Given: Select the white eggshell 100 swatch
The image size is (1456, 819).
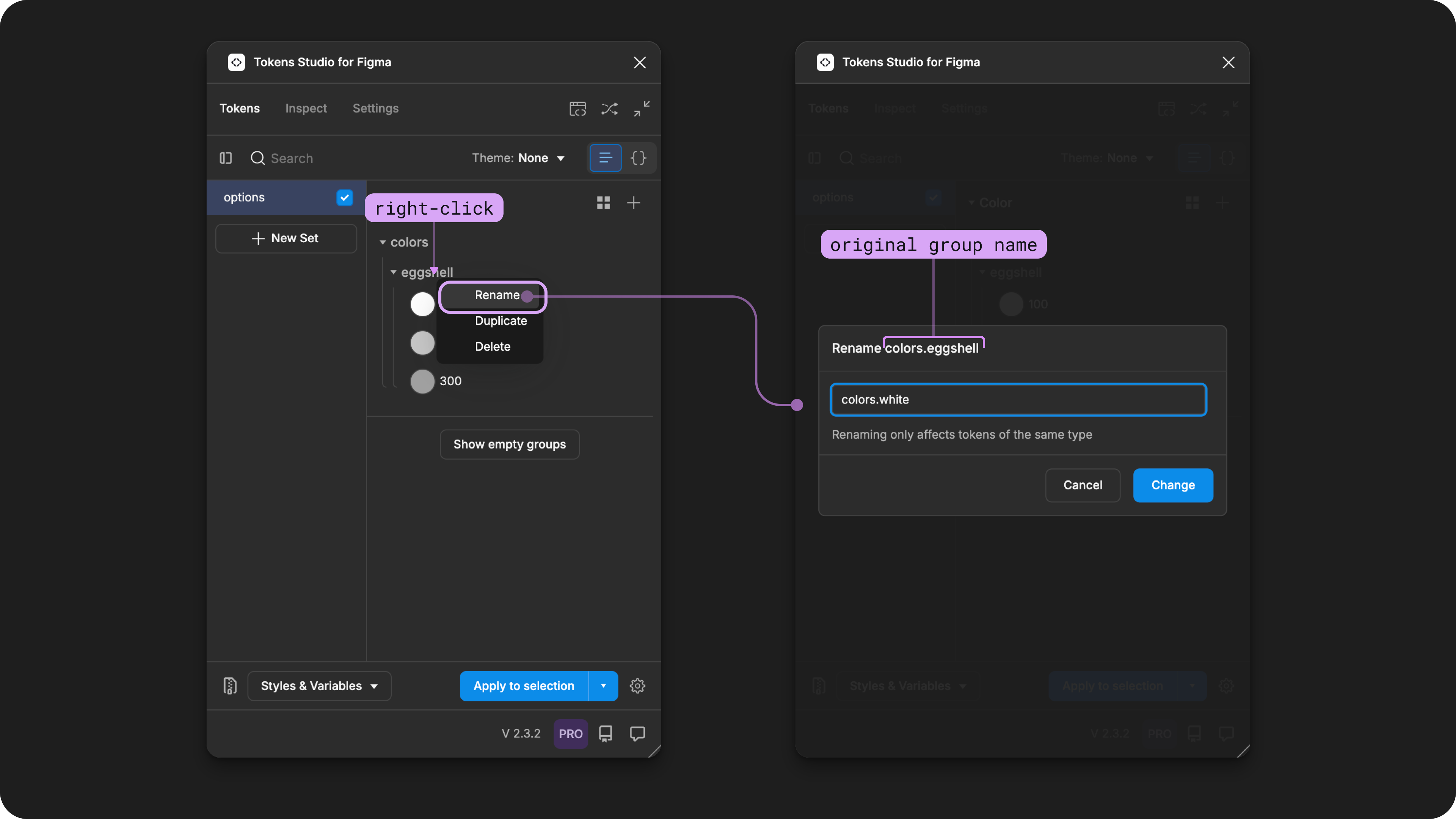Looking at the screenshot, I should [x=422, y=304].
